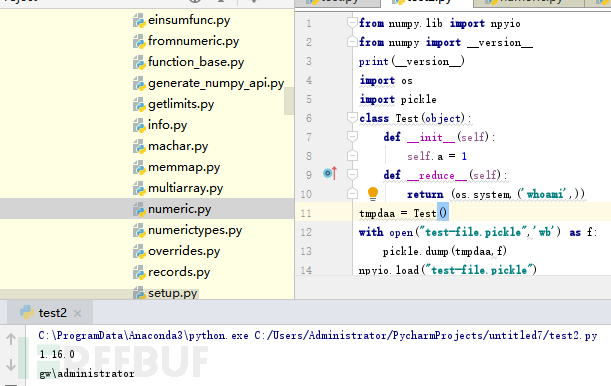The width and height of the screenshot is (611, 386).
Task: Toggle the import block fold on line 1
Action: click(x=352, y=23)
